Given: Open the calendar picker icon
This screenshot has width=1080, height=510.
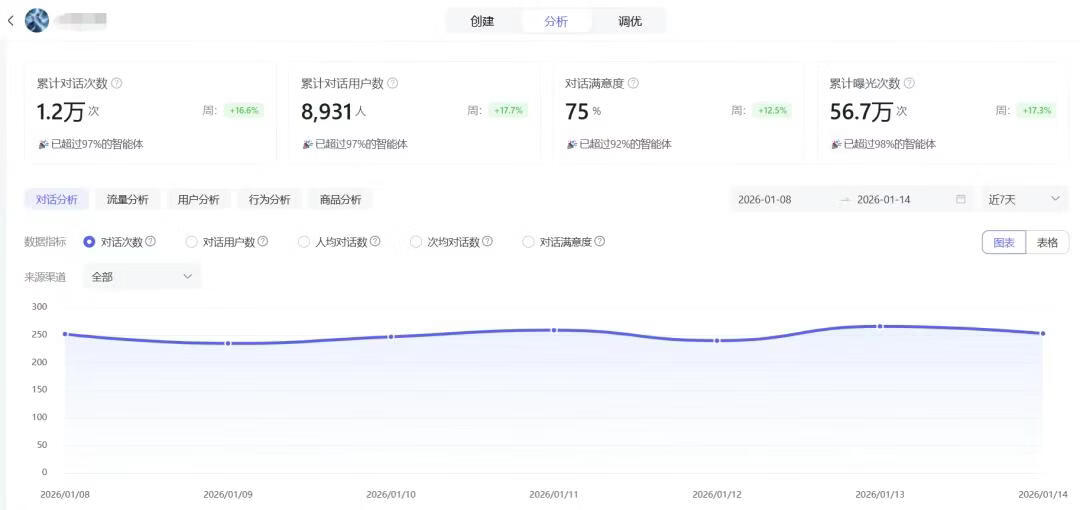Looking at the screenshot, I should click(x=961, y=199).
